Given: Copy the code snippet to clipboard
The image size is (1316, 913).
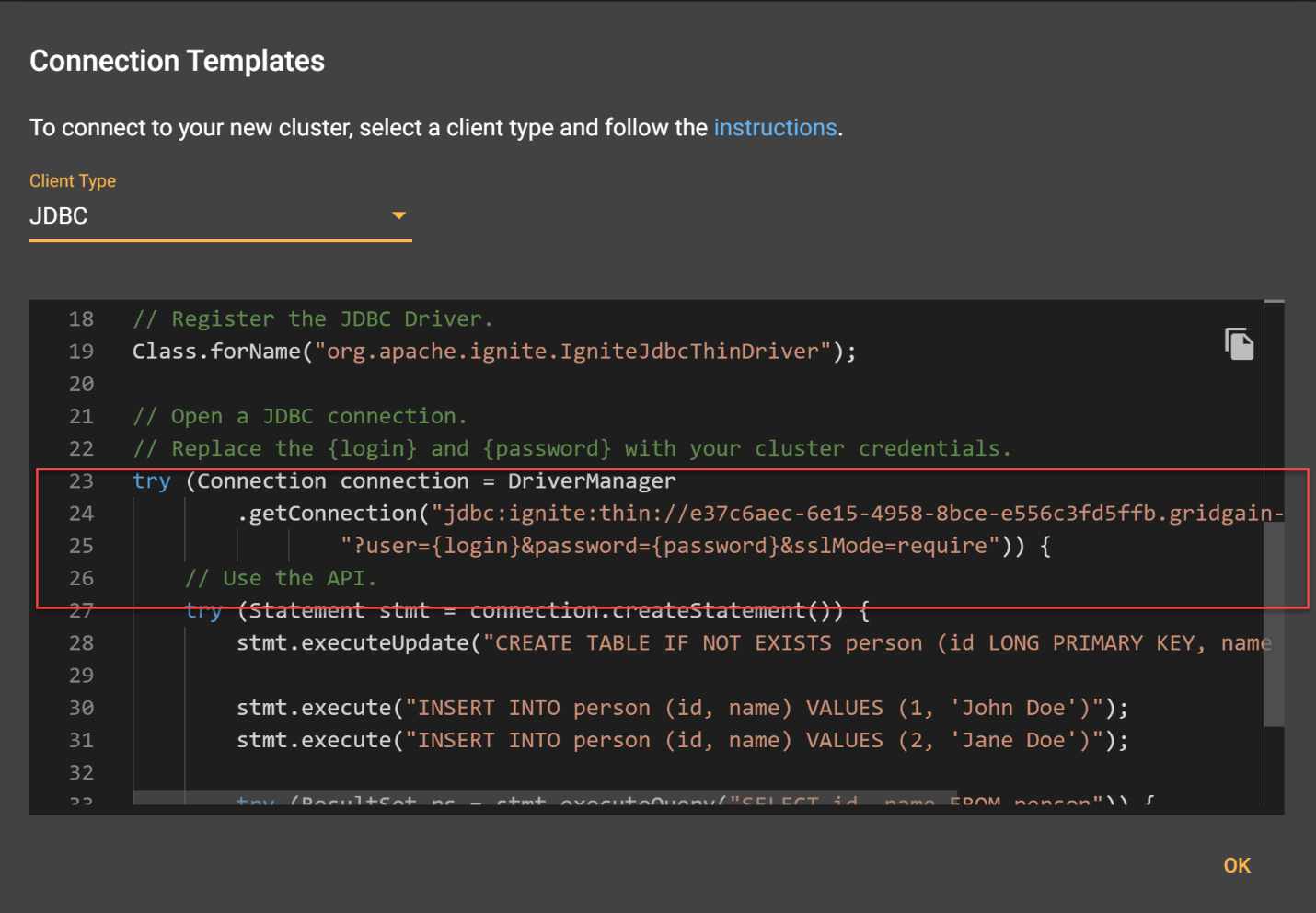Looking at the screenshot, I should pos(1239,344).
